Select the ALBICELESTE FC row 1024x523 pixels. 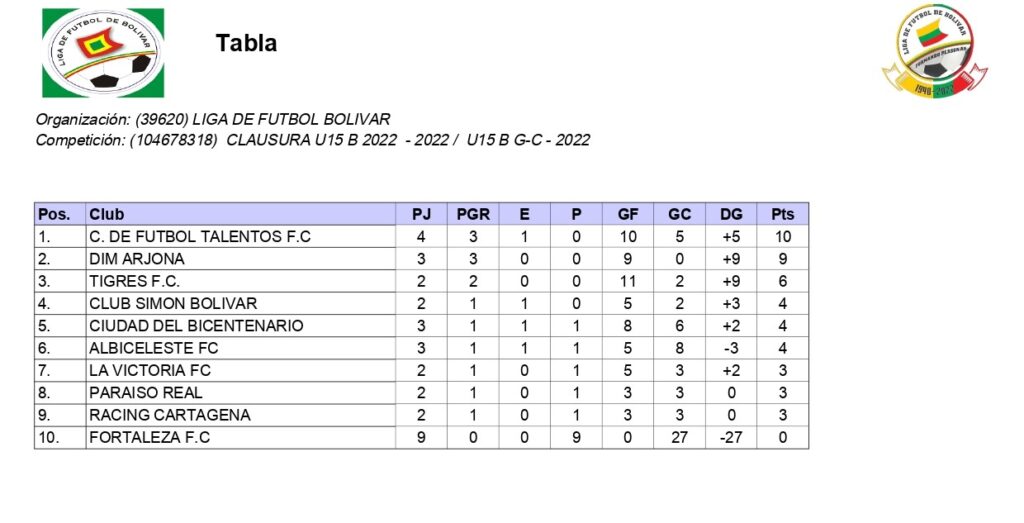tap(153, 348)
